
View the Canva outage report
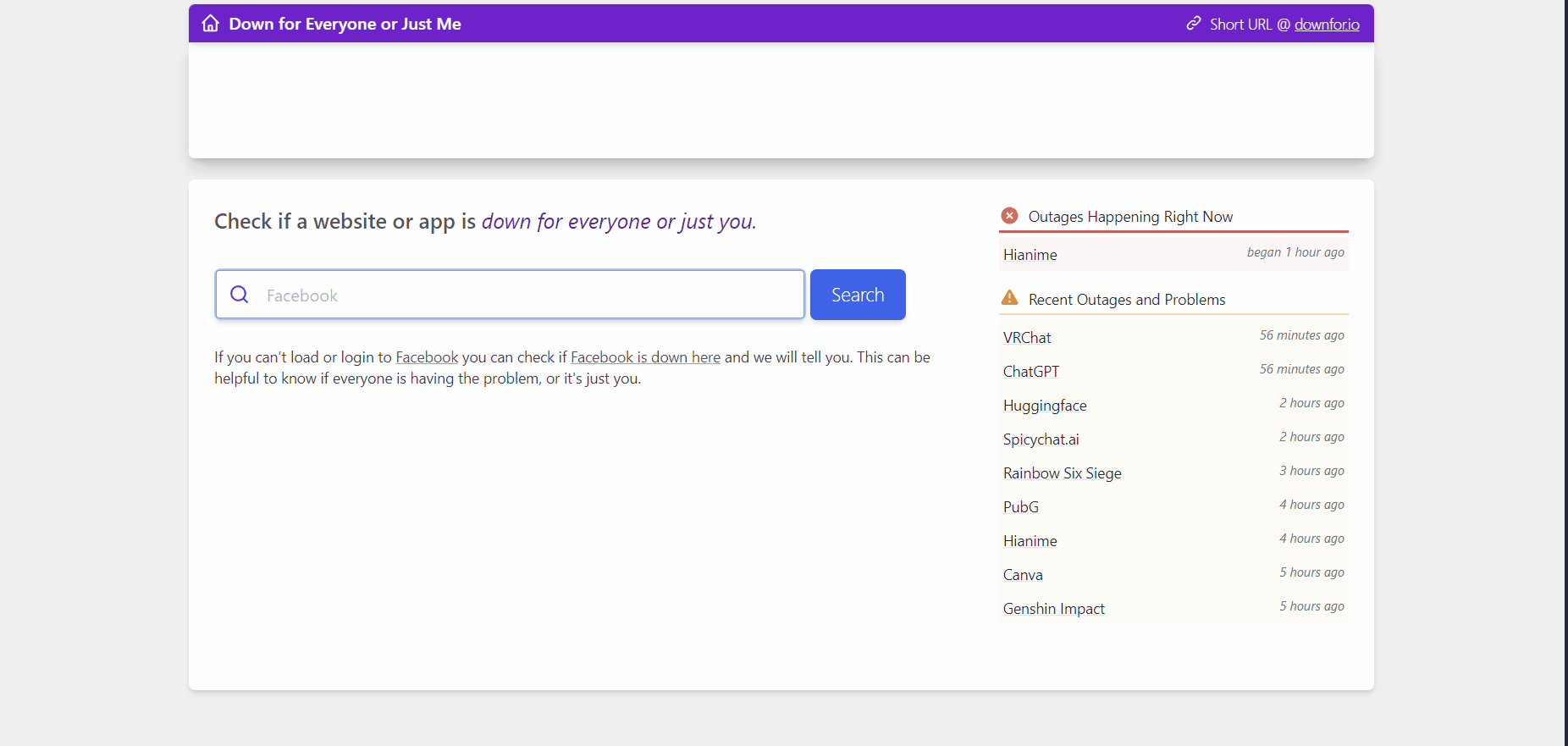pyautogui.click(x=1023, y=575)
